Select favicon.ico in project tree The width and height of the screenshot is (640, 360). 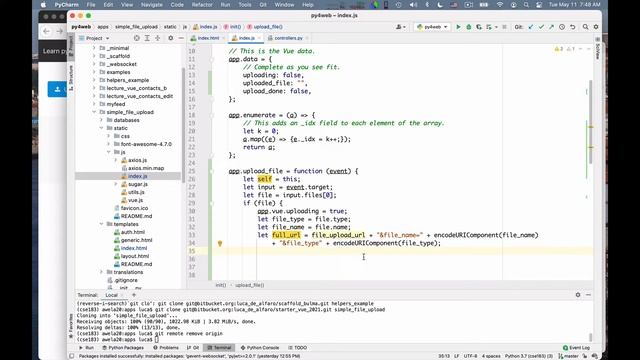(x=134, y=208)
